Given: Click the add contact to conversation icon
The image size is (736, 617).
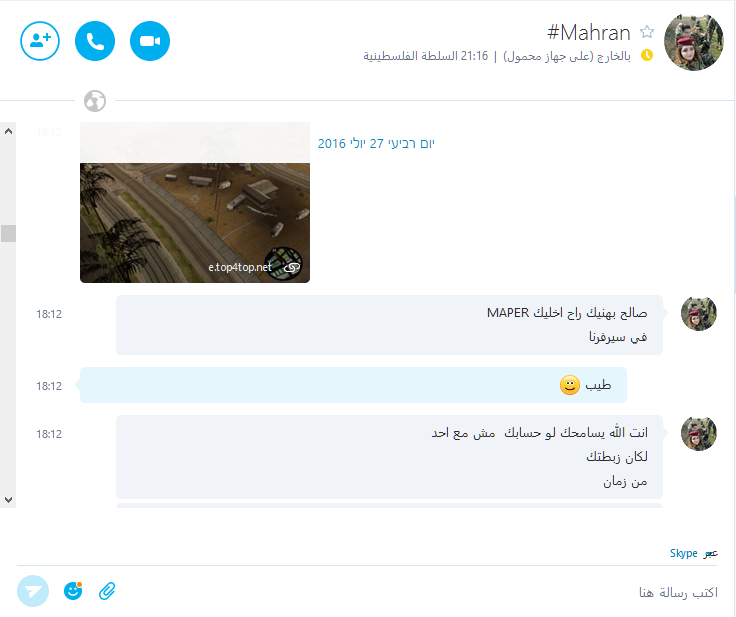Looking at the screenshot, I should pyautogui.click(x=40, y=41).
